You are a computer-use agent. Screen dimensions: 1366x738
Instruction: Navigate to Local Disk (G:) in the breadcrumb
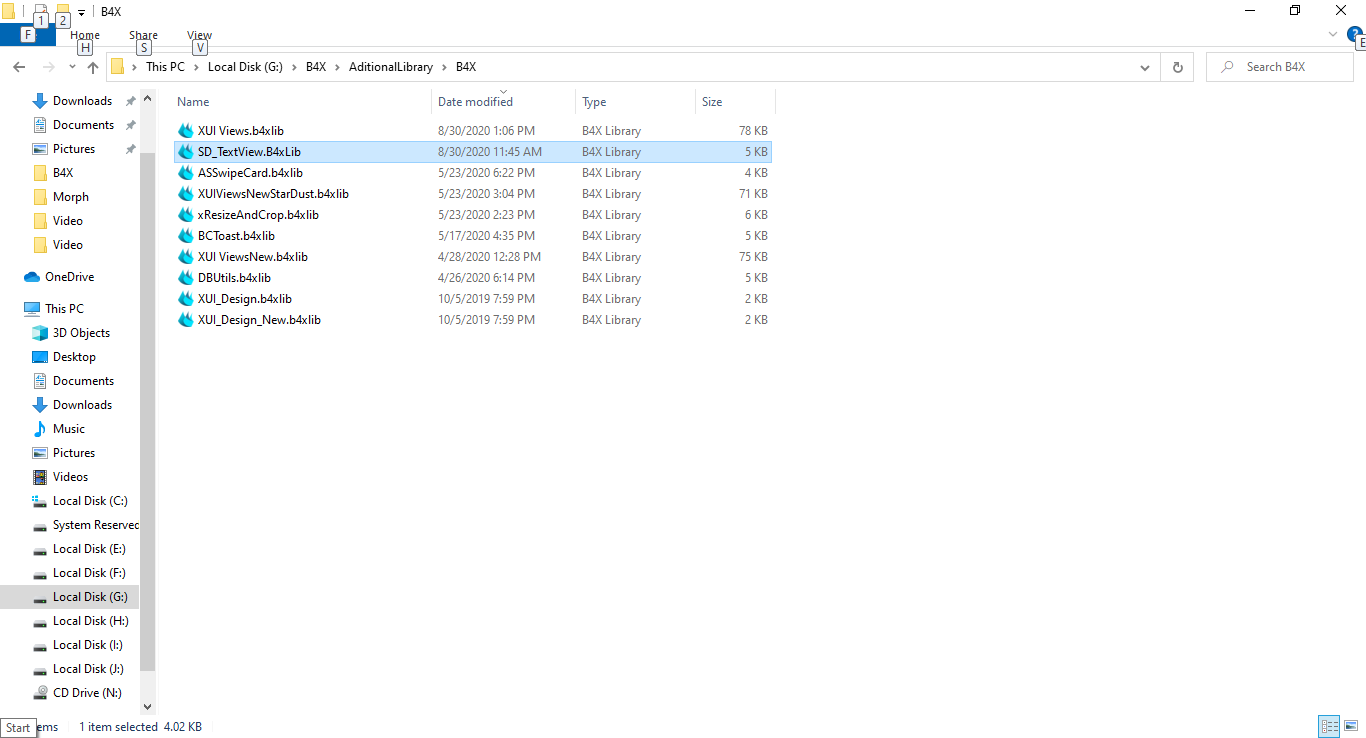coord(245,67)
